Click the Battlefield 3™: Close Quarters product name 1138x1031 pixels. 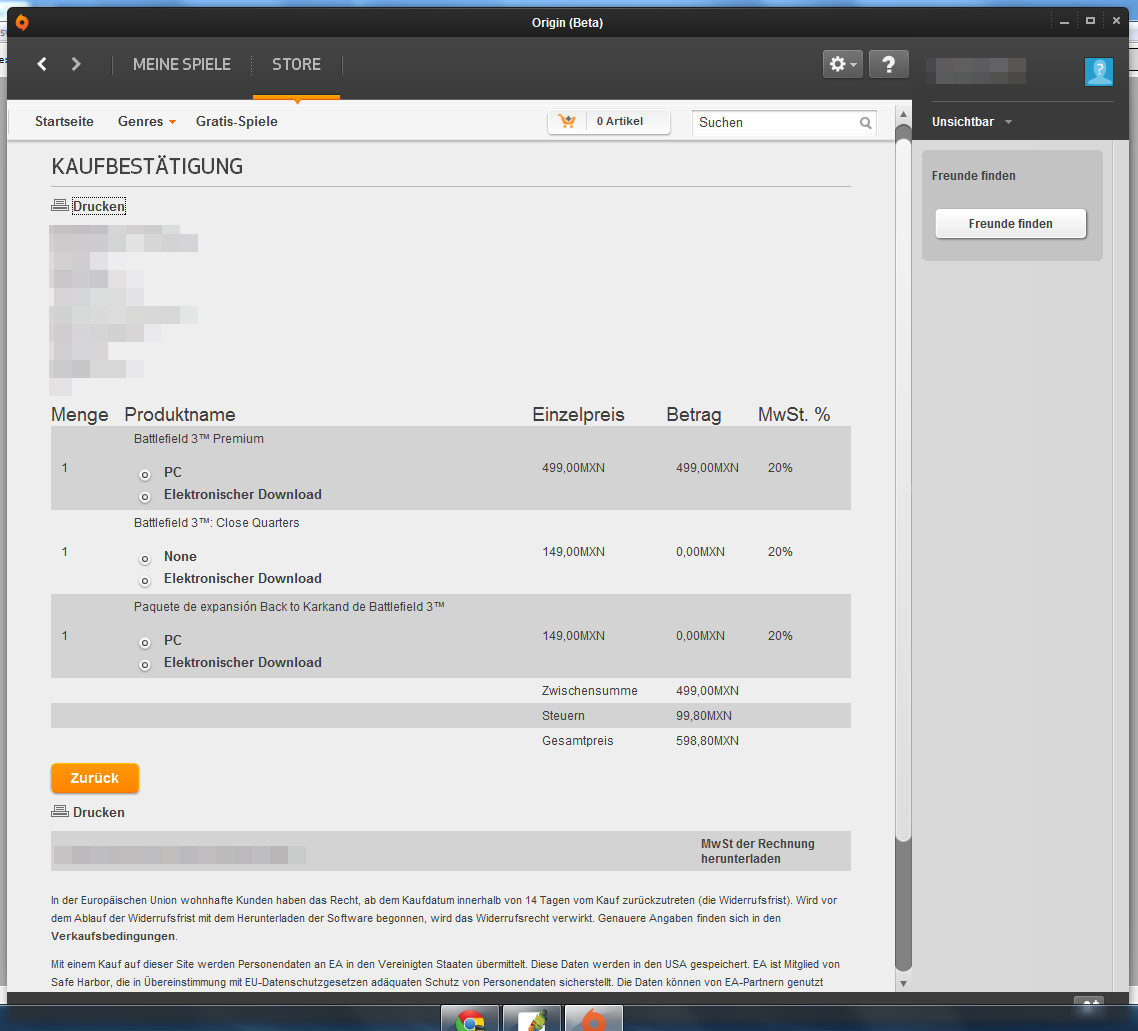pyautogui.click(x=216, y=522)
